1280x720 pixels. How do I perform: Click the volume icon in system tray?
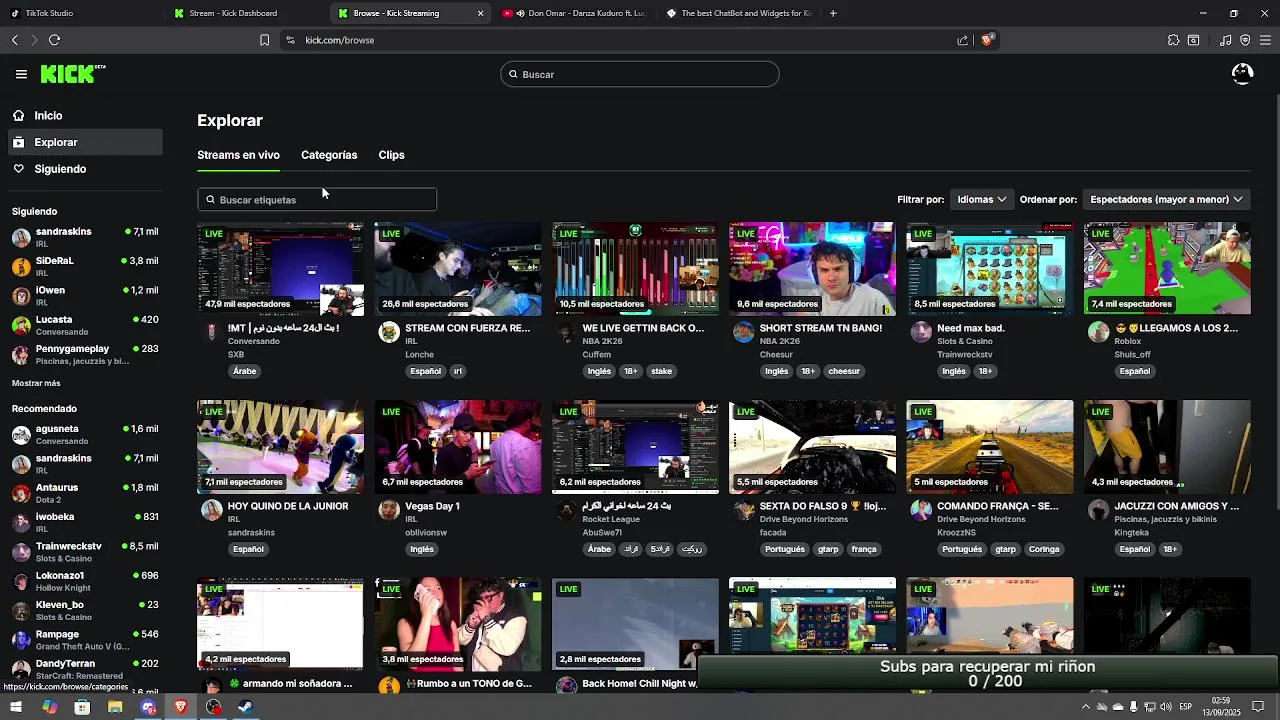(1166, 707)
